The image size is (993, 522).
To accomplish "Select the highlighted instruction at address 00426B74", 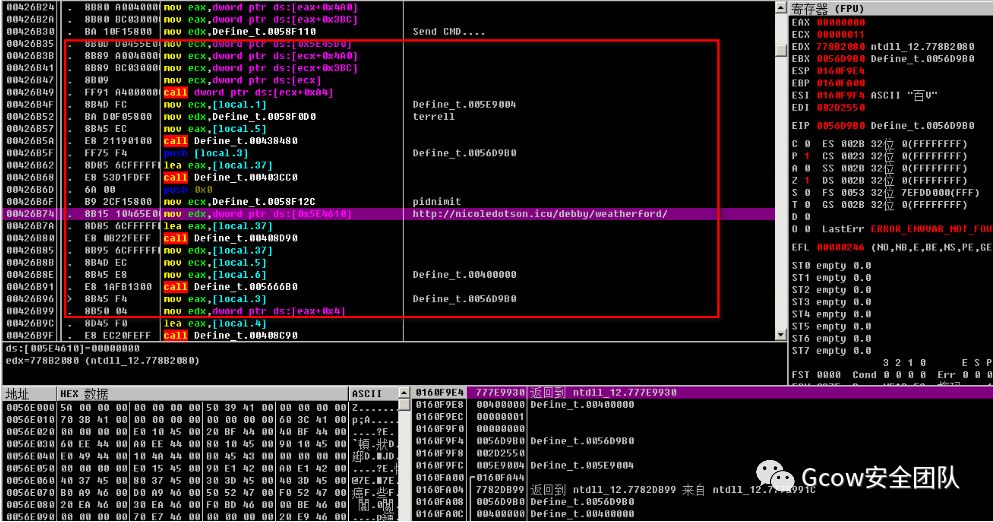I will (389, 214).
